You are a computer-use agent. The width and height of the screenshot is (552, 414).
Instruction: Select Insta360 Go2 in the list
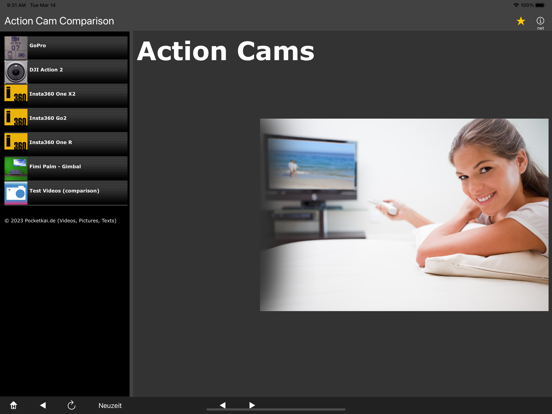[66, 120]
